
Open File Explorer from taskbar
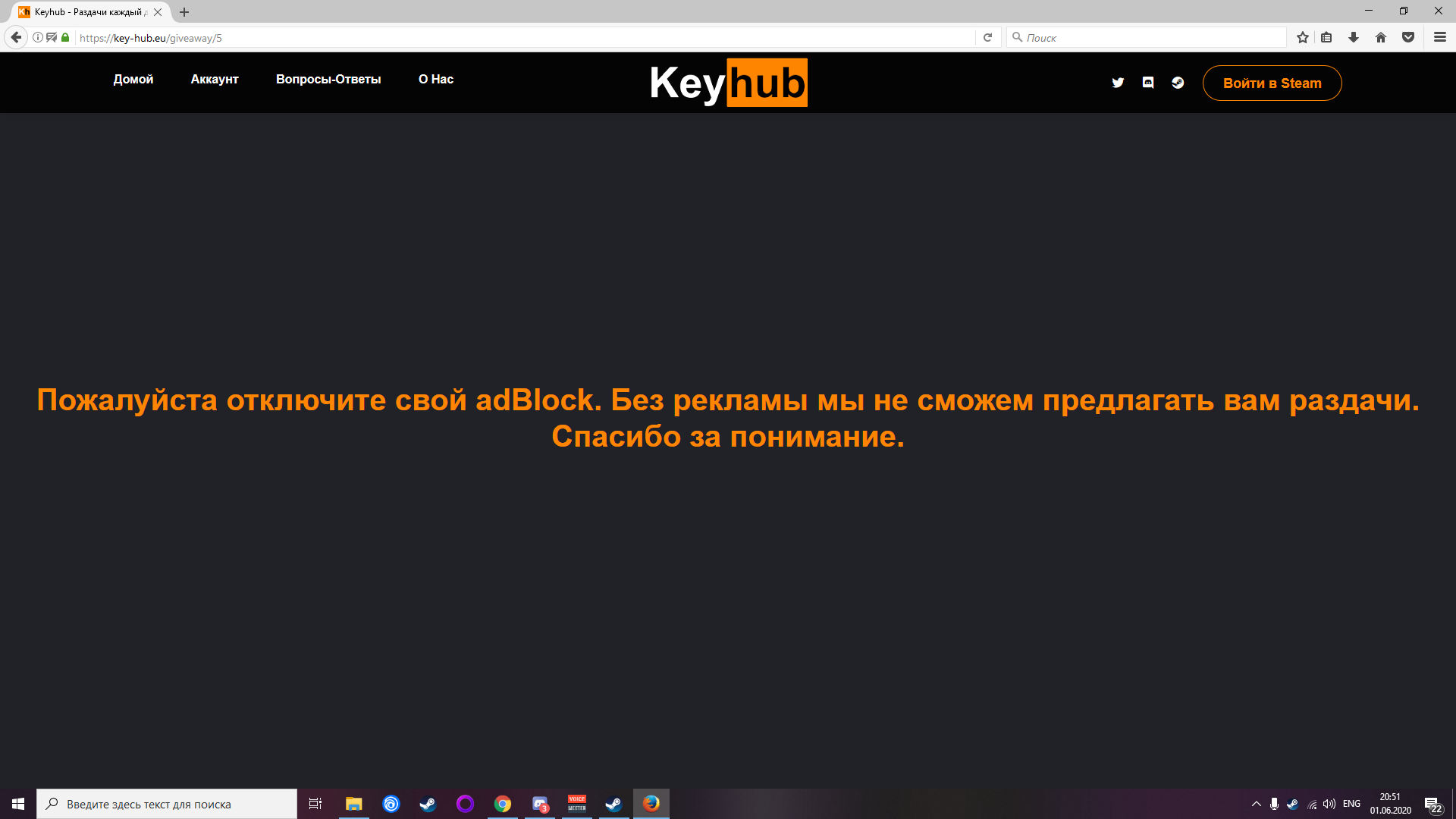click(354, 804)
